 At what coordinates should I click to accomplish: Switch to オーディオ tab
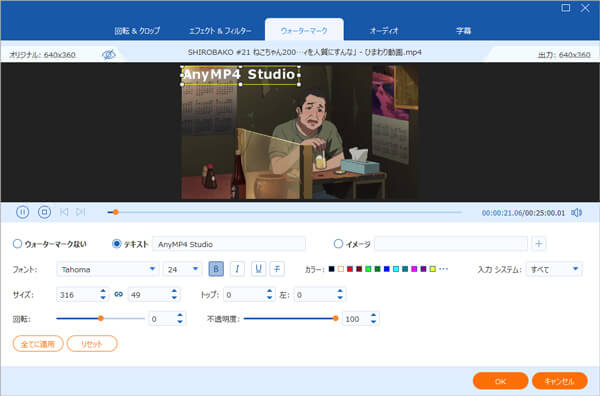[x=384, y=31]
